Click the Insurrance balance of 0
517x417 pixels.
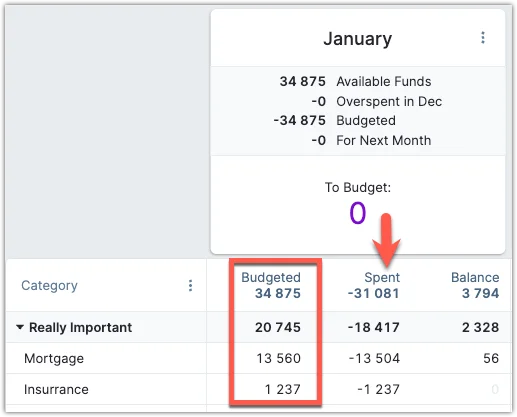(495, 389)
